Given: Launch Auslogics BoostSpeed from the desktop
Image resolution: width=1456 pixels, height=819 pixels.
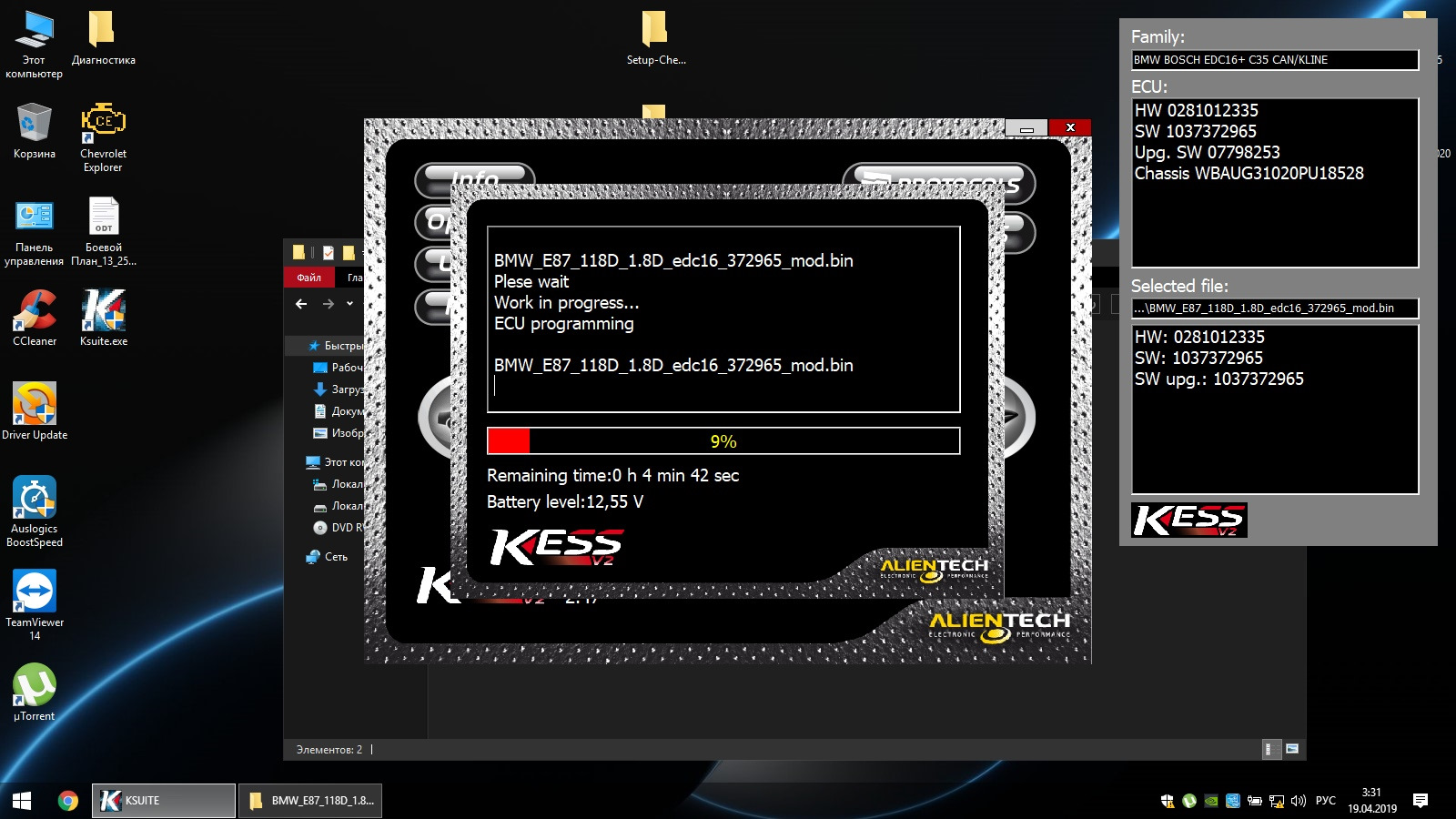Looking at the screenshot, I should [x=34, y=511].
